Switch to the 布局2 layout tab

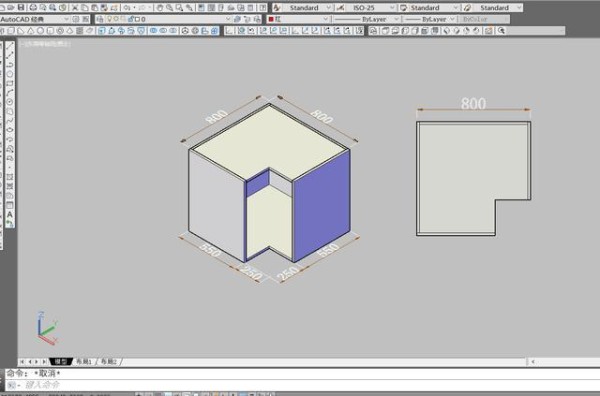point(109,361)
